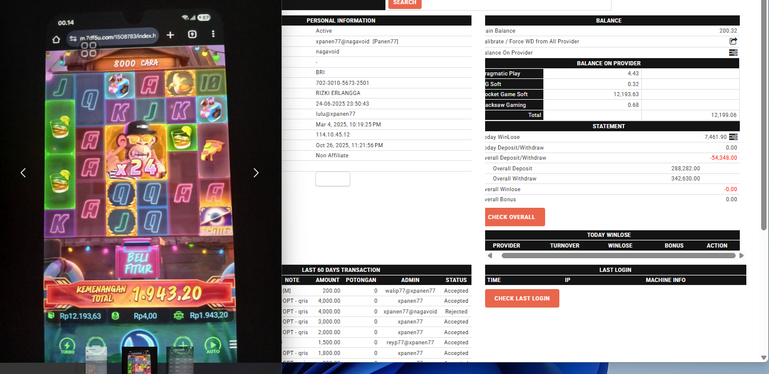This screenshot has height=374, width=769.
Task: Click the name RIZKI ERLANGGA
Action: tap(338, 93)
